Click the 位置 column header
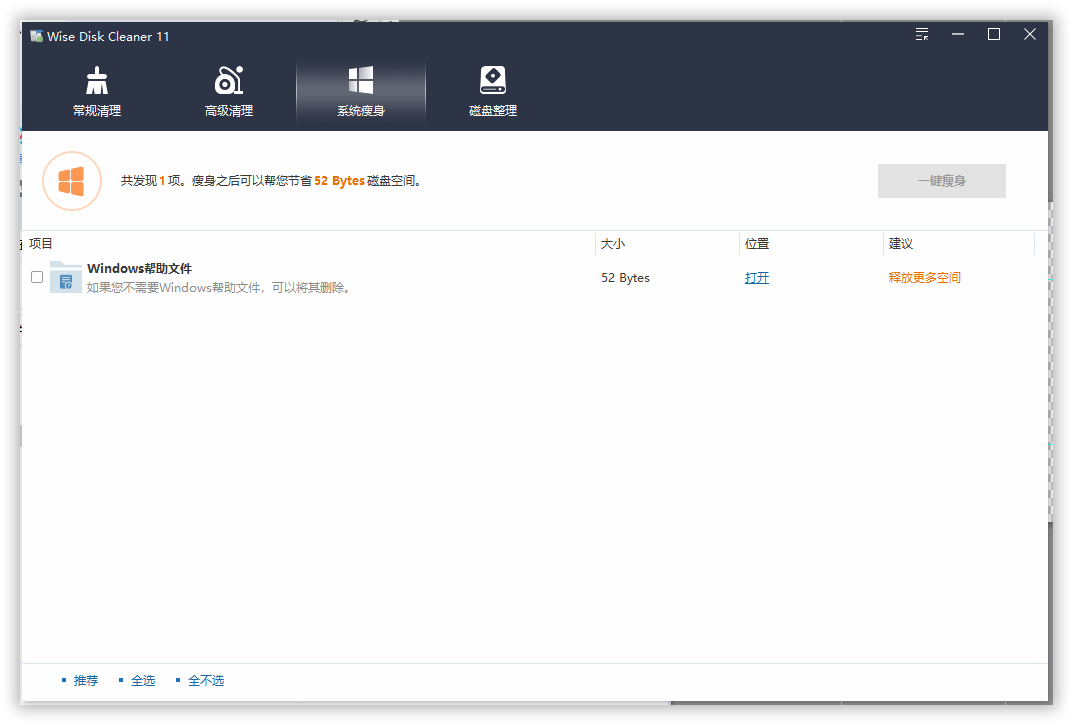 click(x=757, y=244)
